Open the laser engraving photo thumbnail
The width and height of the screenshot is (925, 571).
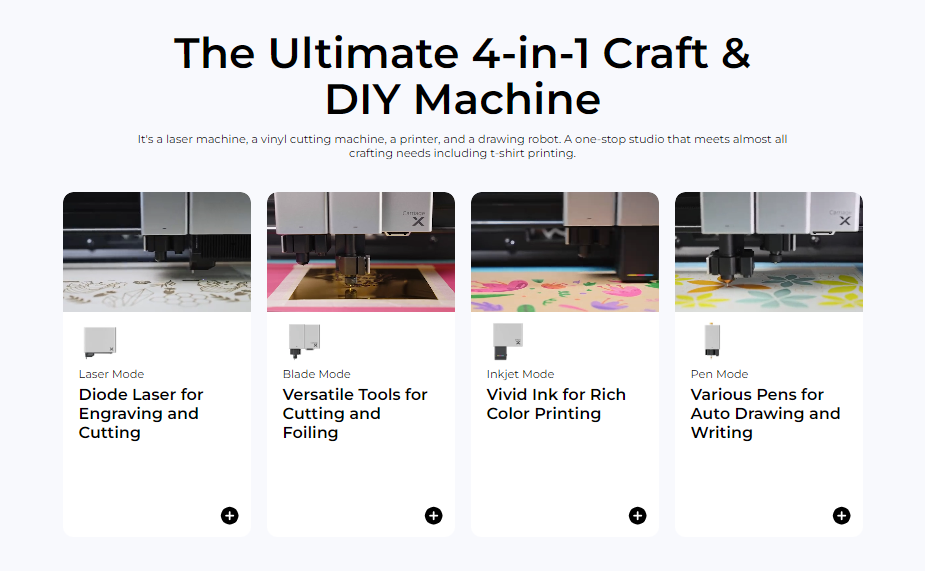coord(157,252)
